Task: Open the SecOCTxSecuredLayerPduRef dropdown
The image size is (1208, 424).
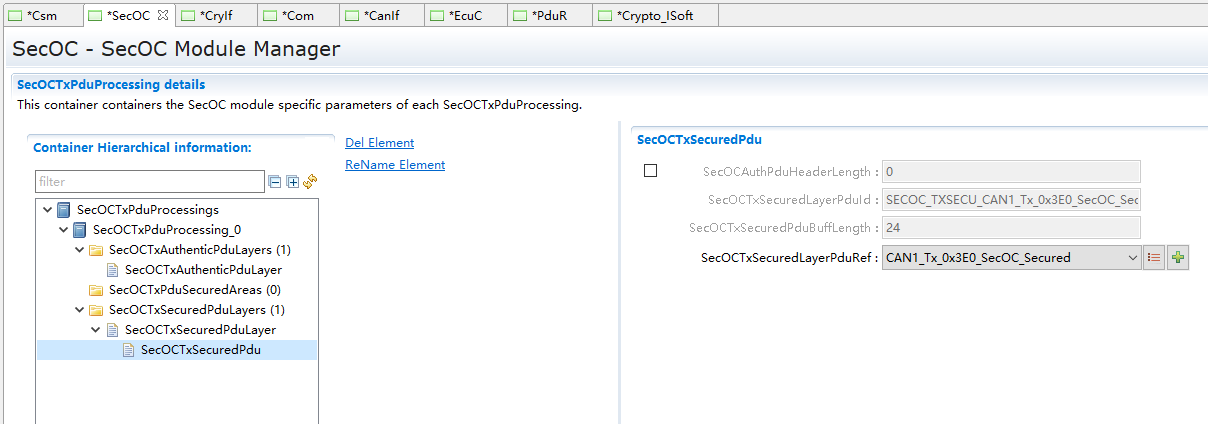Action: point(1133,258)
